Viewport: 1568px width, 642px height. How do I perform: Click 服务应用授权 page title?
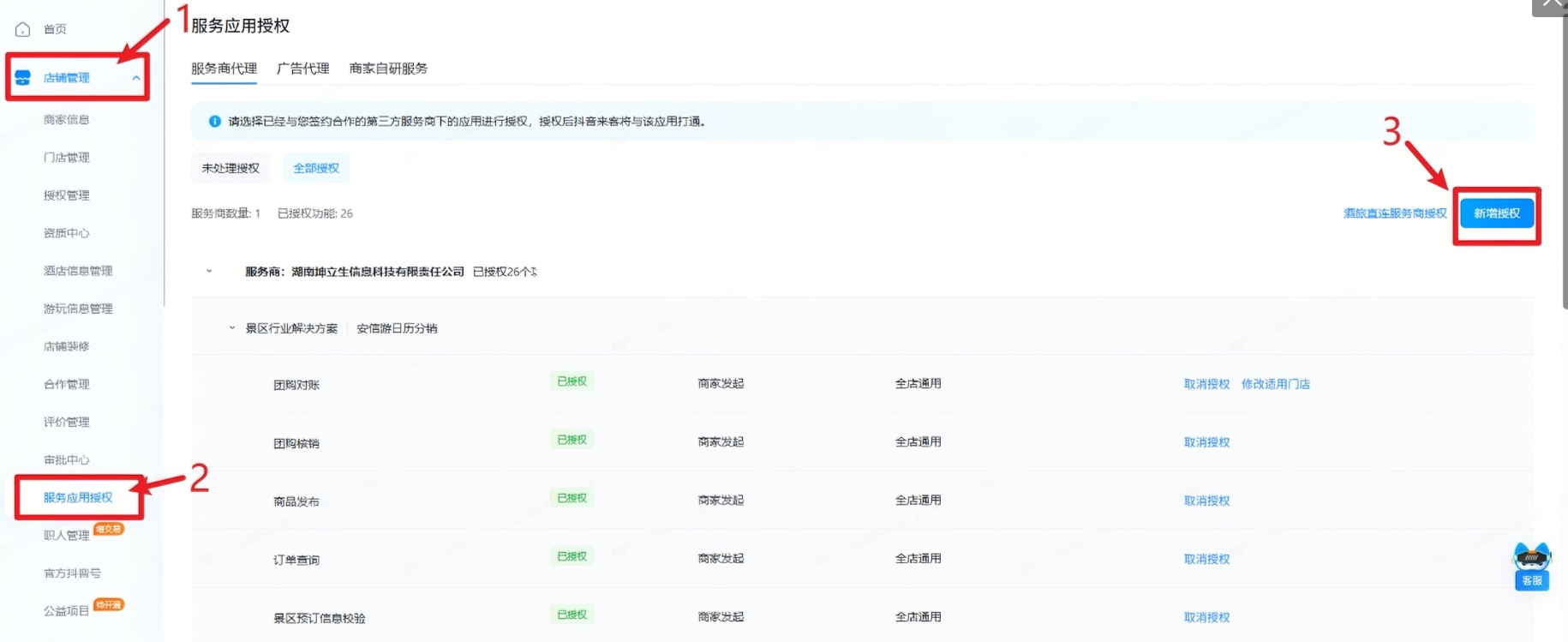pyautogui.click(x=241, y=26)
